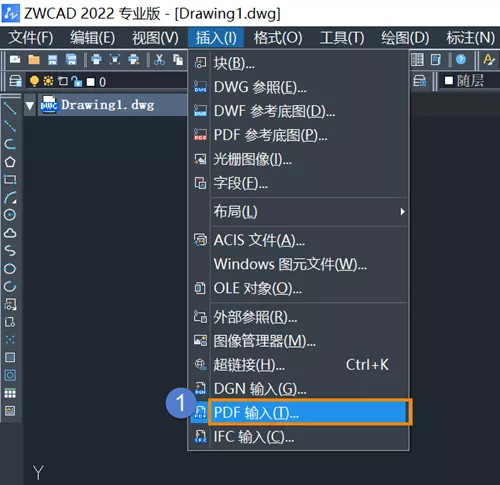
Task: Select the Line tool
Action: [10, 109]
